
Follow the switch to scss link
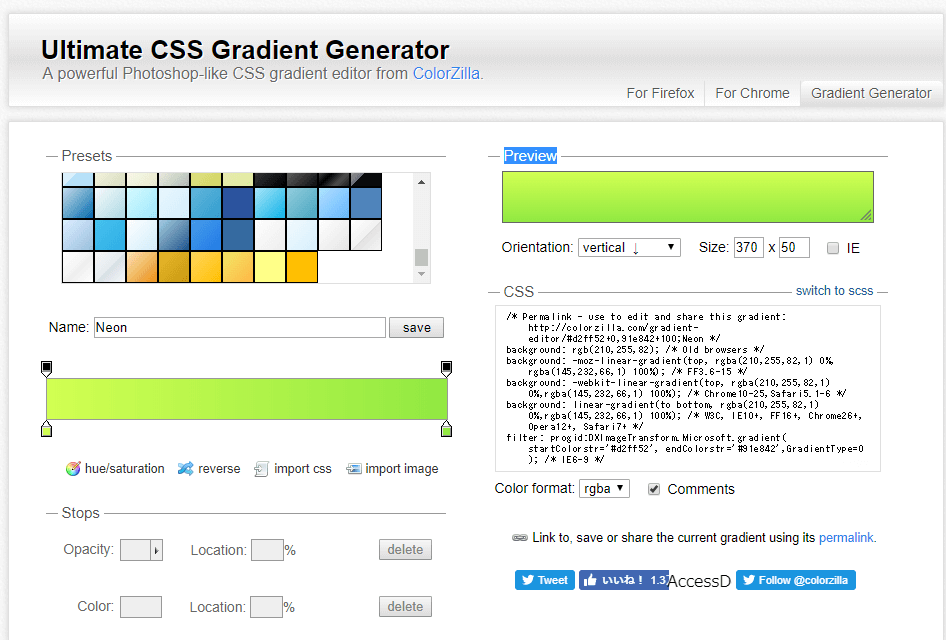tap(834, 291)
